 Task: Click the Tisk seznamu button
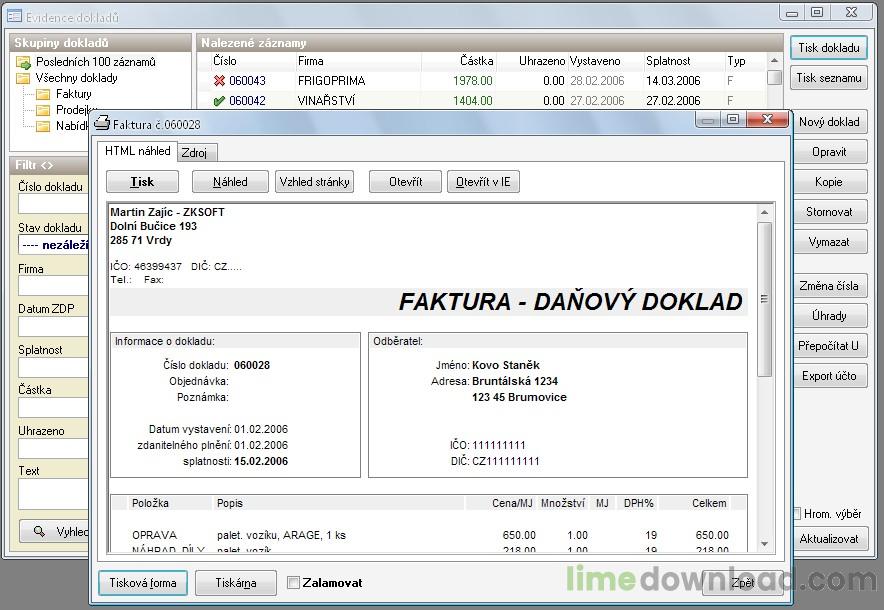[829, 78]
